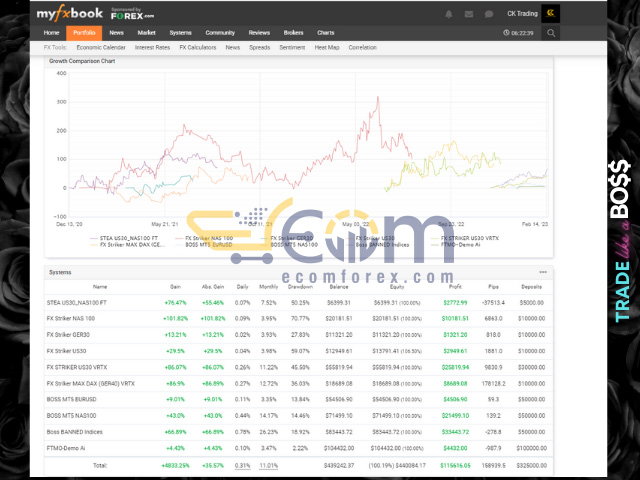This screenshot has width=640, height=480.
Task: Open FX Striker MAX DAX (GER40) VRTX system
Action: 91,384
